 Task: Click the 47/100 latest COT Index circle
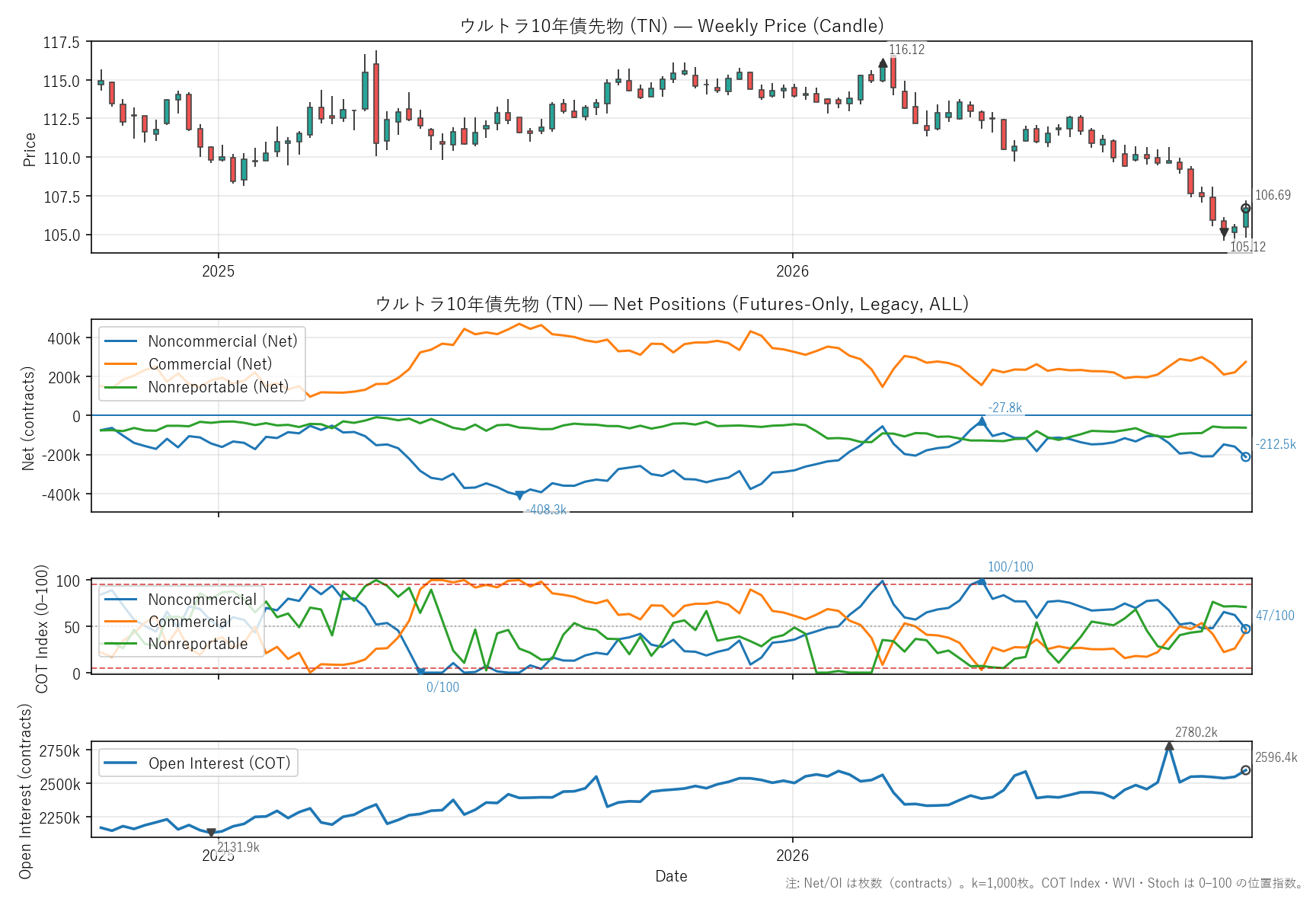coord(1246,629)
